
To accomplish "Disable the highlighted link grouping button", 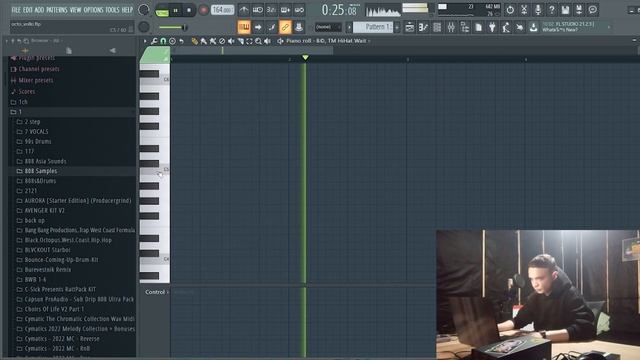I will pyautogui.click(x=285, y=27).
